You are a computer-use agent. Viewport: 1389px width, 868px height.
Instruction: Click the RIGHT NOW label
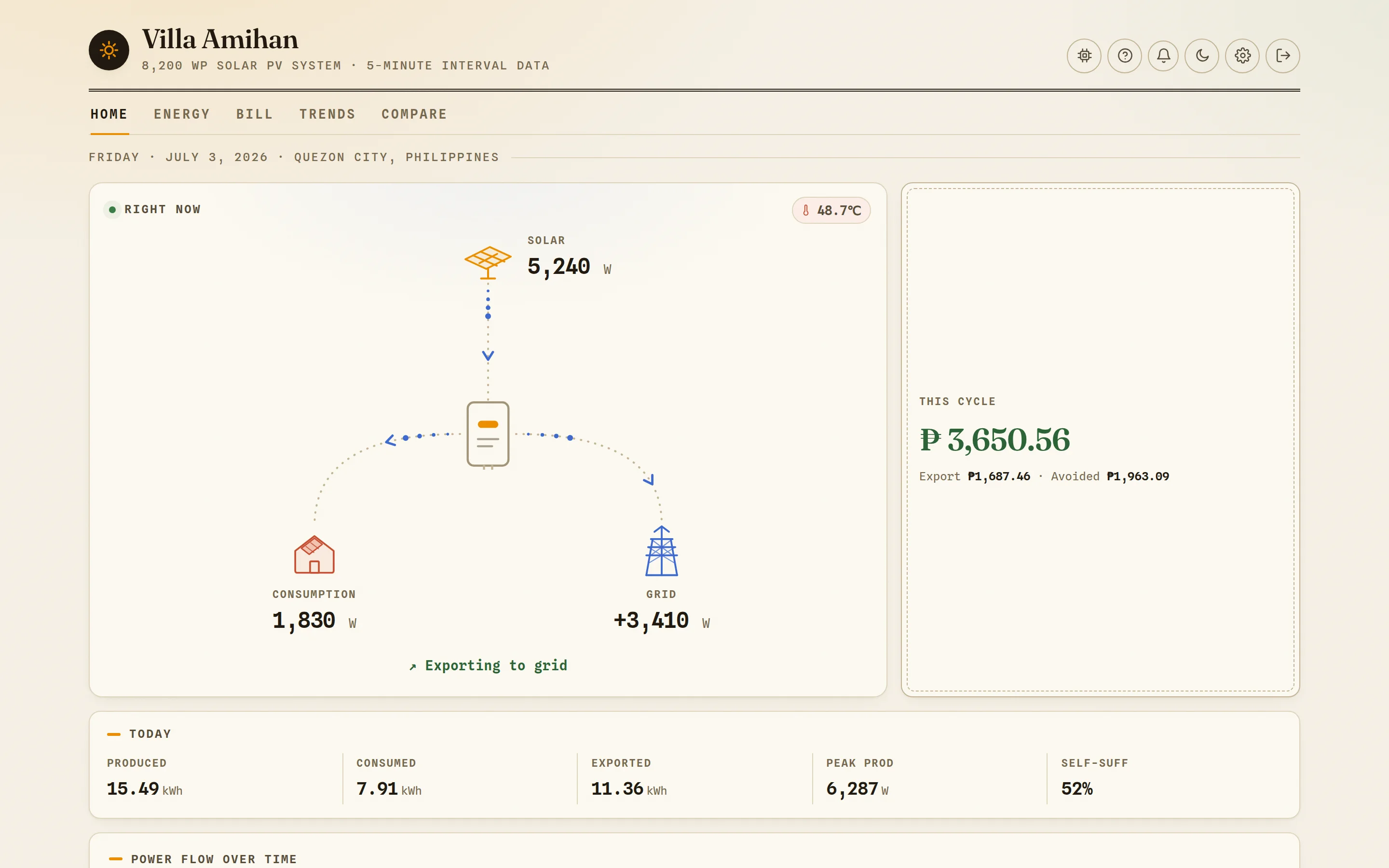[163, 210]
